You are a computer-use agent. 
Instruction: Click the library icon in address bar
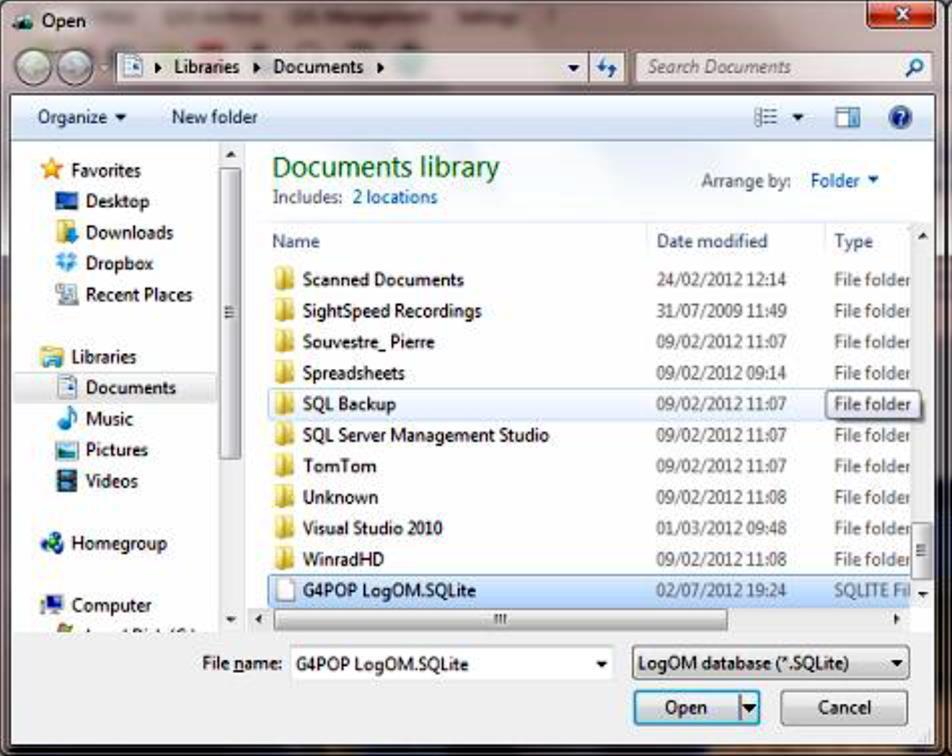(x=132, y=66)
